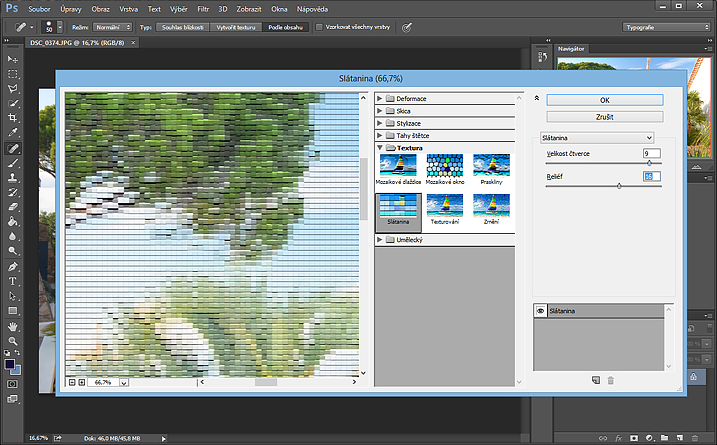Collapse the Textura filter folder

tap(380, 148)
